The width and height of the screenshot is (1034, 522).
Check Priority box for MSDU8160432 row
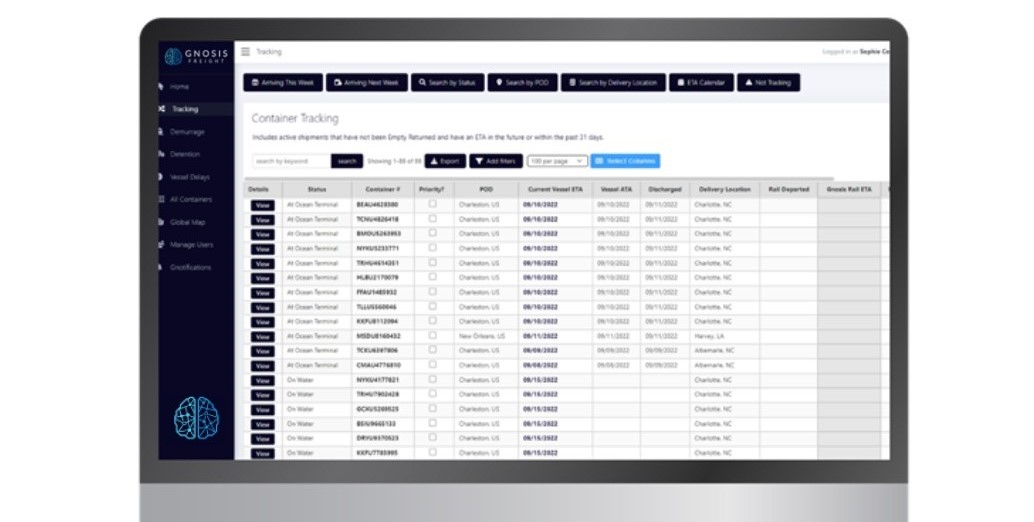pos(432,336)
